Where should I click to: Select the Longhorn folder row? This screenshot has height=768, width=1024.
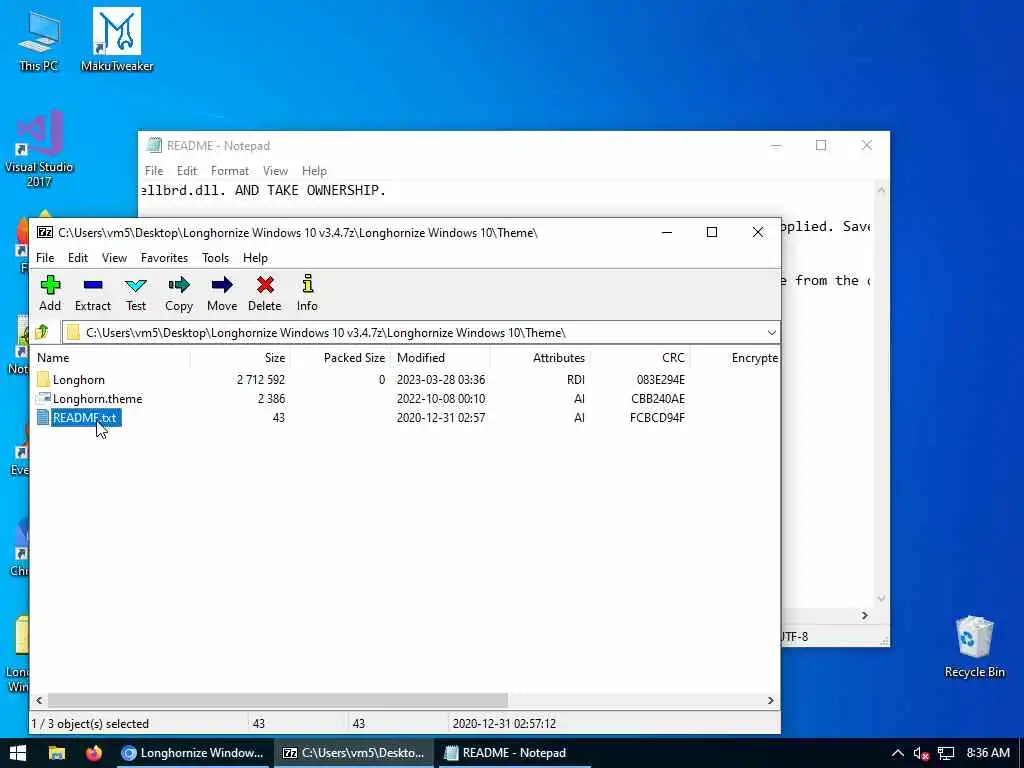(x=405, y=379)
